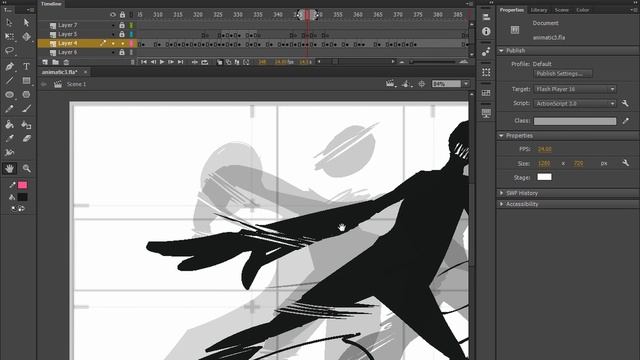Select the PolyStar tool
Viewport: 640px width, 360px height.
pos(27,95)
